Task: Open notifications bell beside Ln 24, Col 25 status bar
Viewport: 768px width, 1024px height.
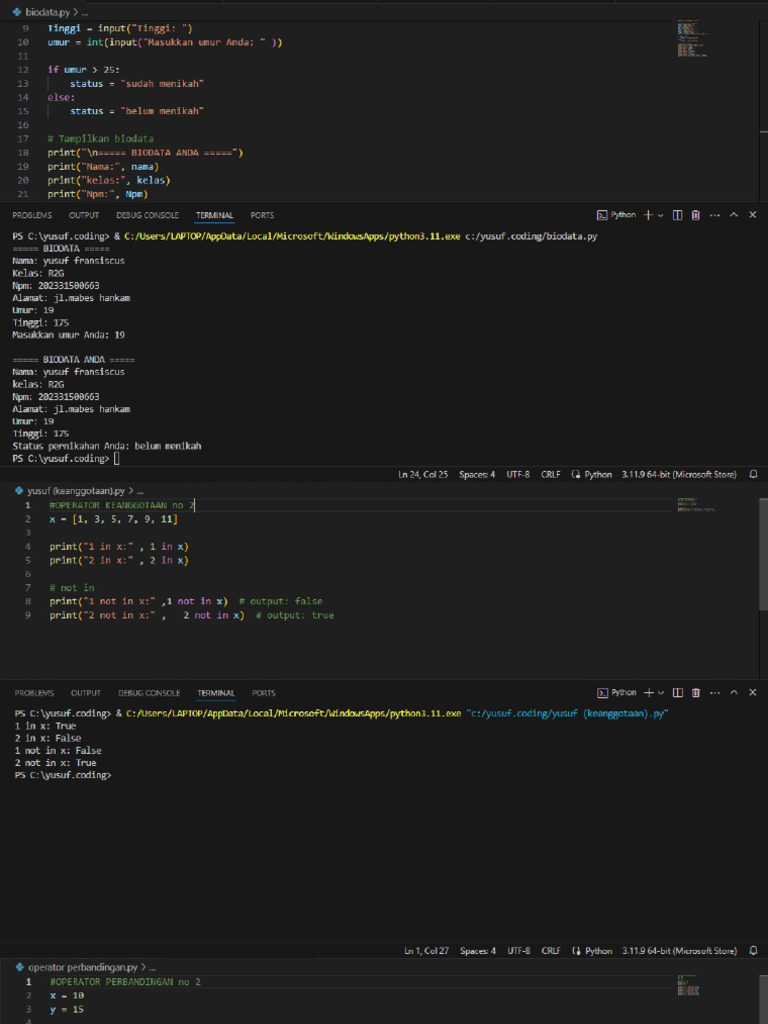Action: (754, 474)
